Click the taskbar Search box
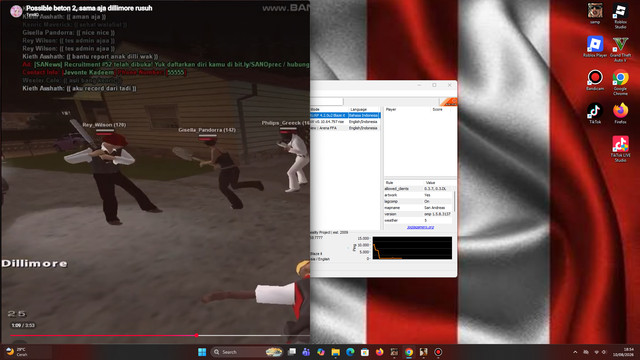 coord(247,352)
